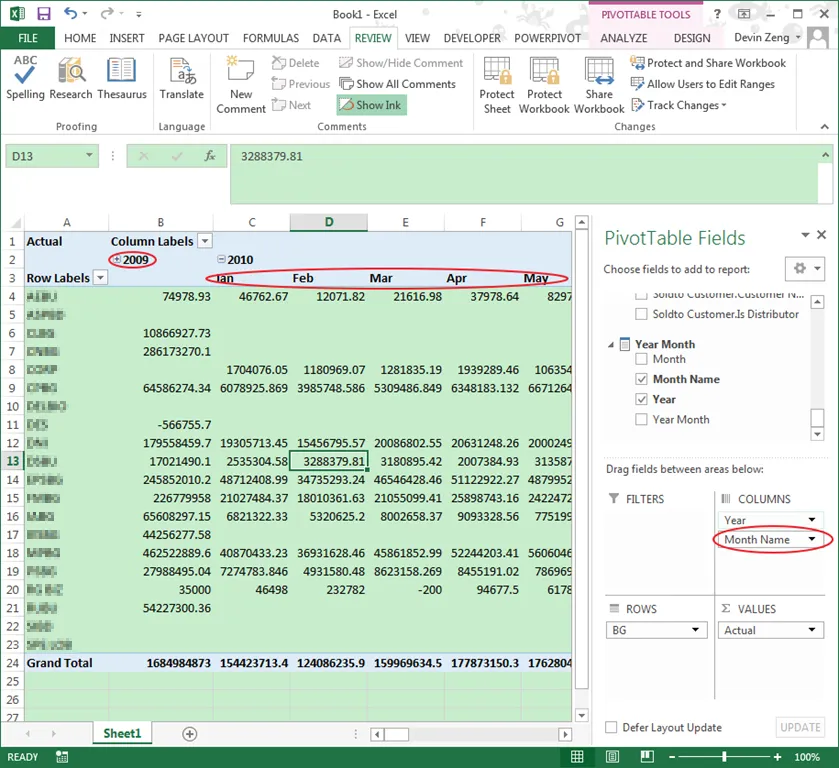This screenshot has height=768, width=839.
Task: Click the UPDATE button
Action: pyautogui.click(x=800, y=727)
